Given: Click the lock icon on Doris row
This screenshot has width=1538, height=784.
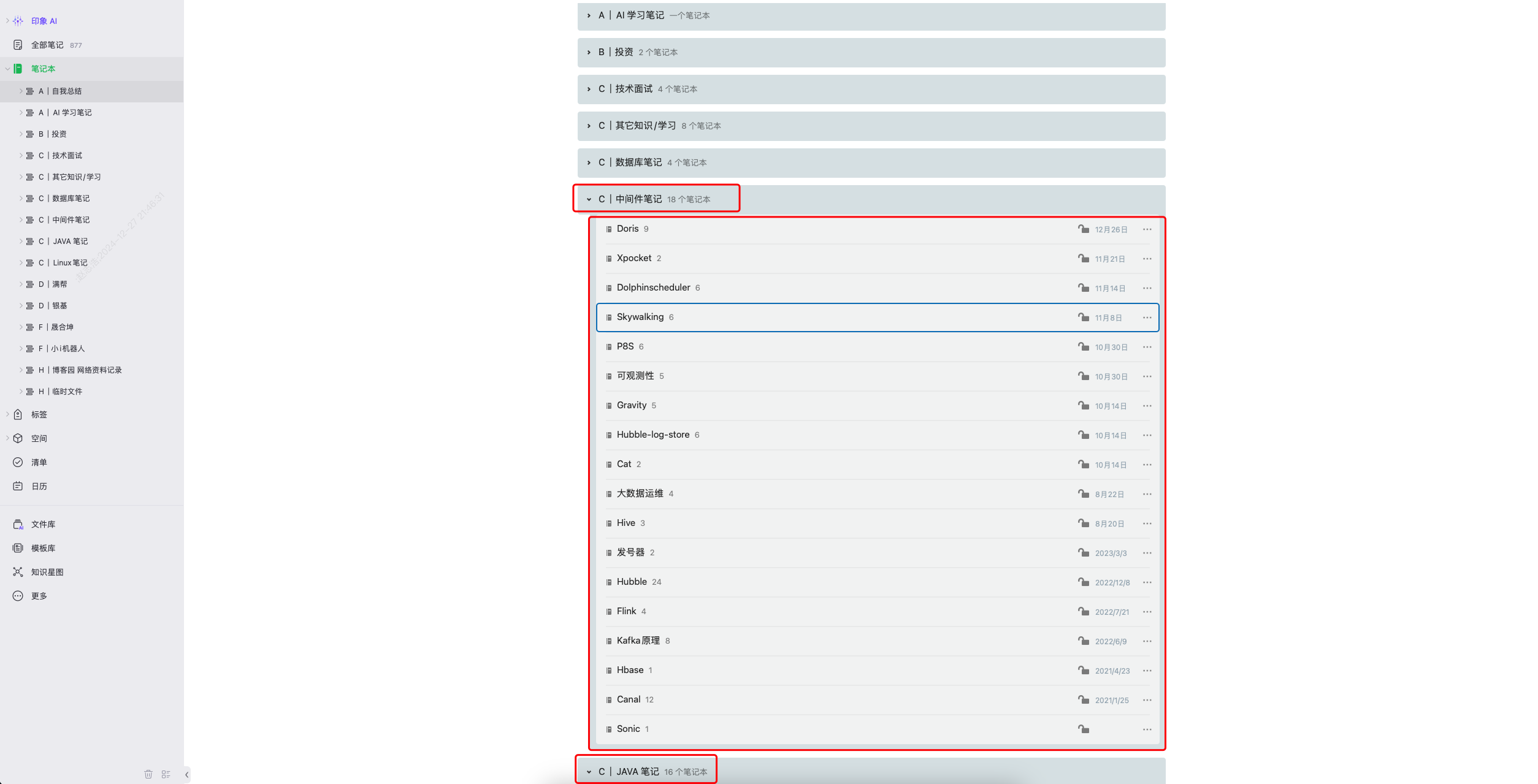Looking at the screenshot, I should 1084,229.
